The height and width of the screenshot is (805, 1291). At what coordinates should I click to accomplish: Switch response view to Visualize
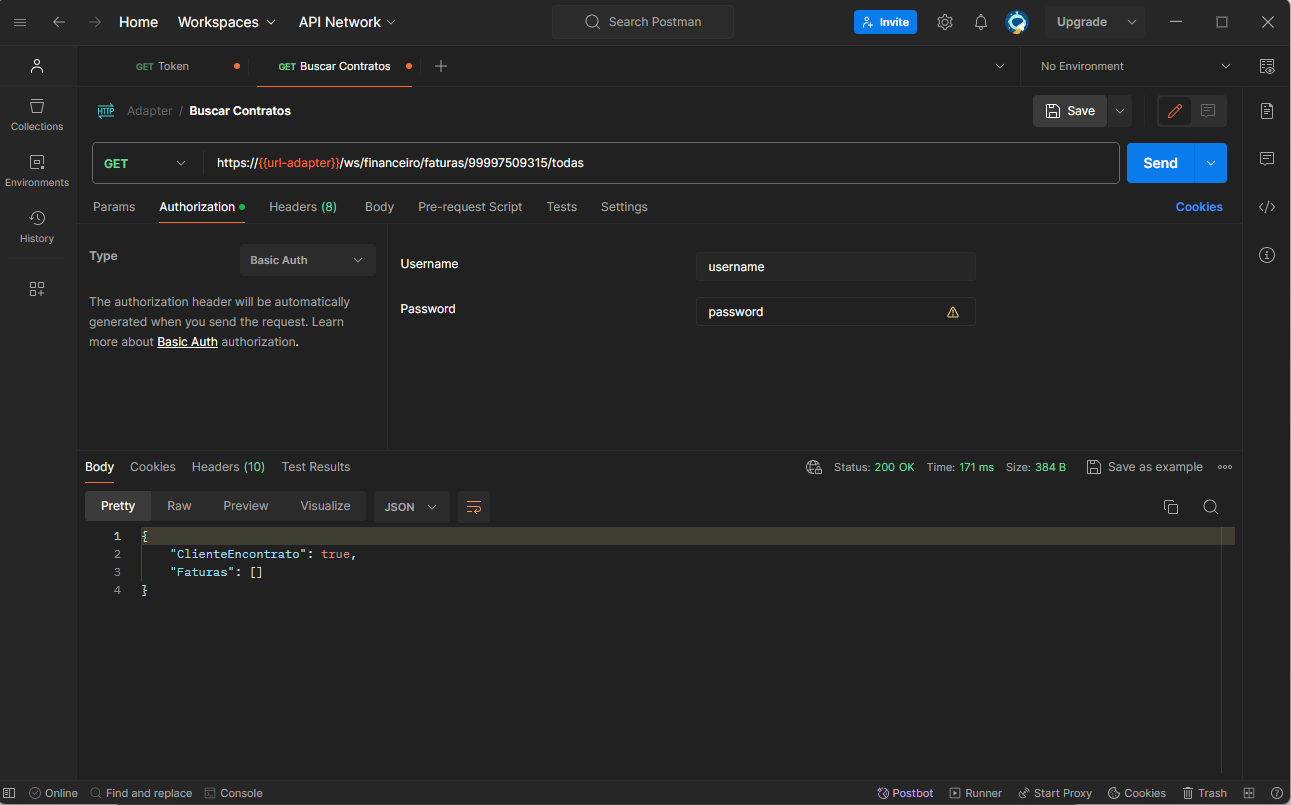coord(326,506)
